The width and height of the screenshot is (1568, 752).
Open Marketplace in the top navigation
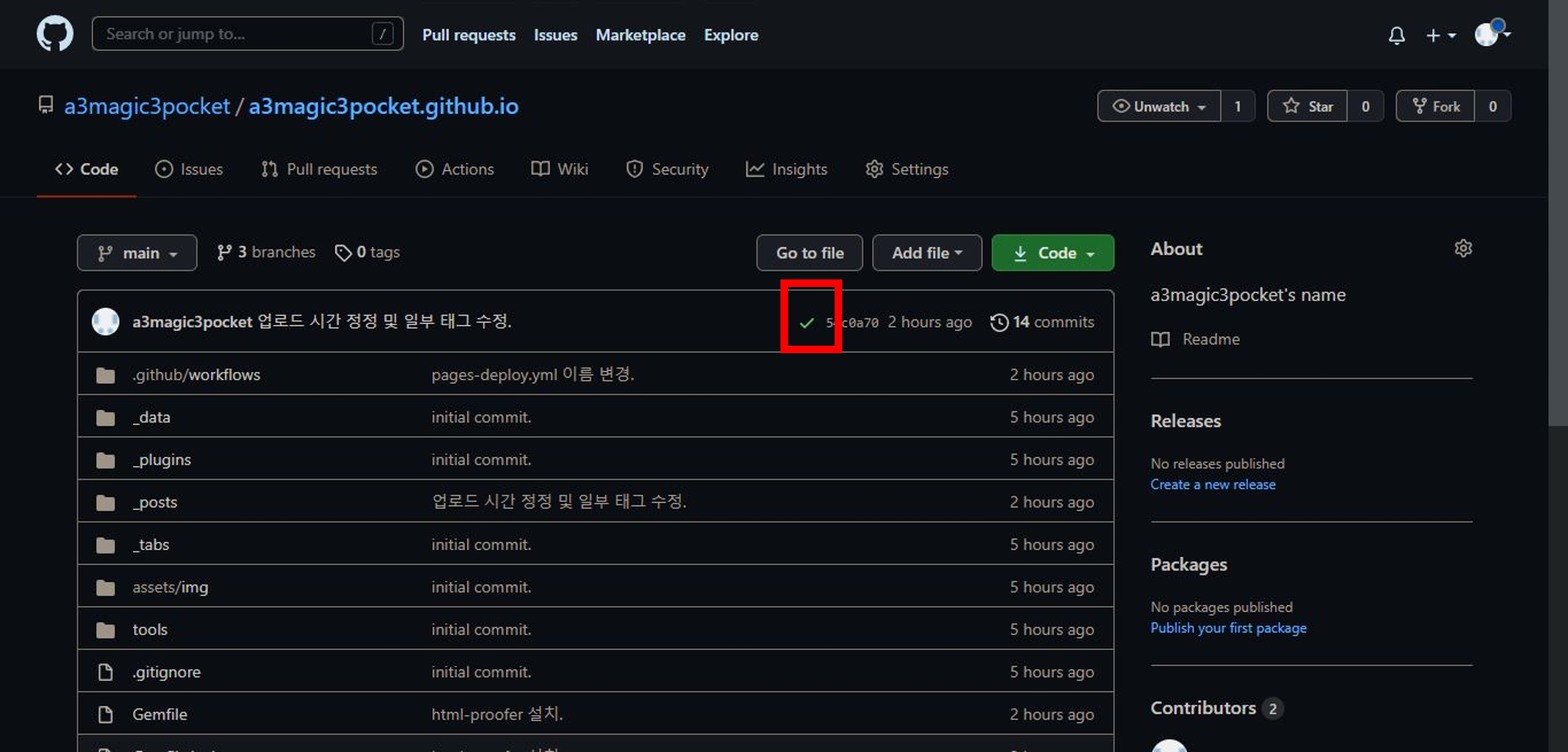click(640, 35)
